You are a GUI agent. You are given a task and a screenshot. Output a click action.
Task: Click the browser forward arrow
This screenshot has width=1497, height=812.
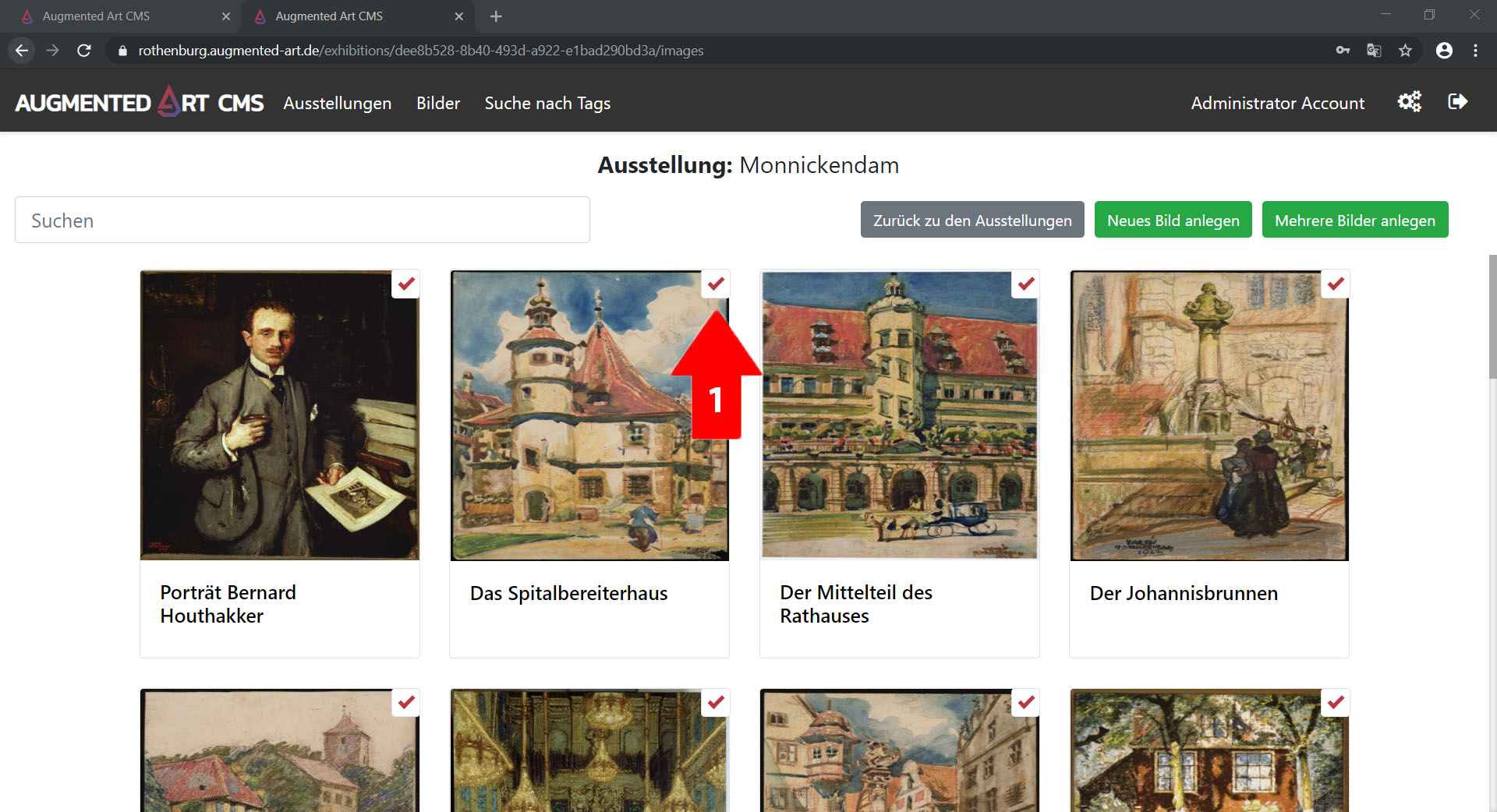tap(52, 51)
